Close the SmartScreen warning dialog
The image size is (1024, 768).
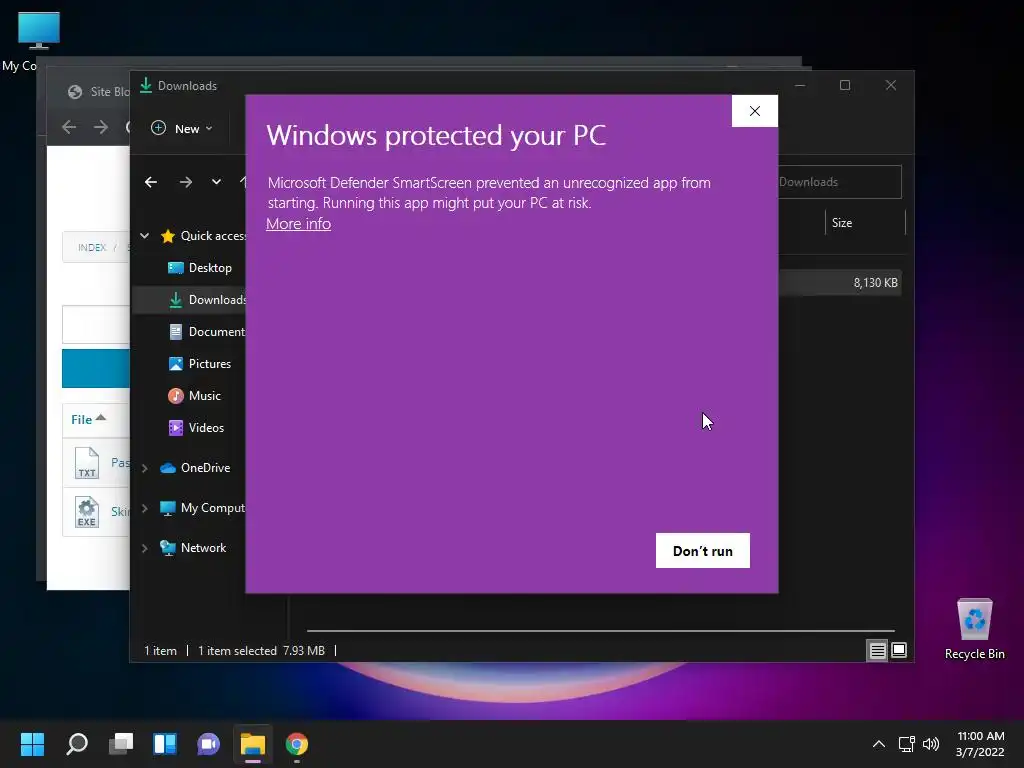754,111
